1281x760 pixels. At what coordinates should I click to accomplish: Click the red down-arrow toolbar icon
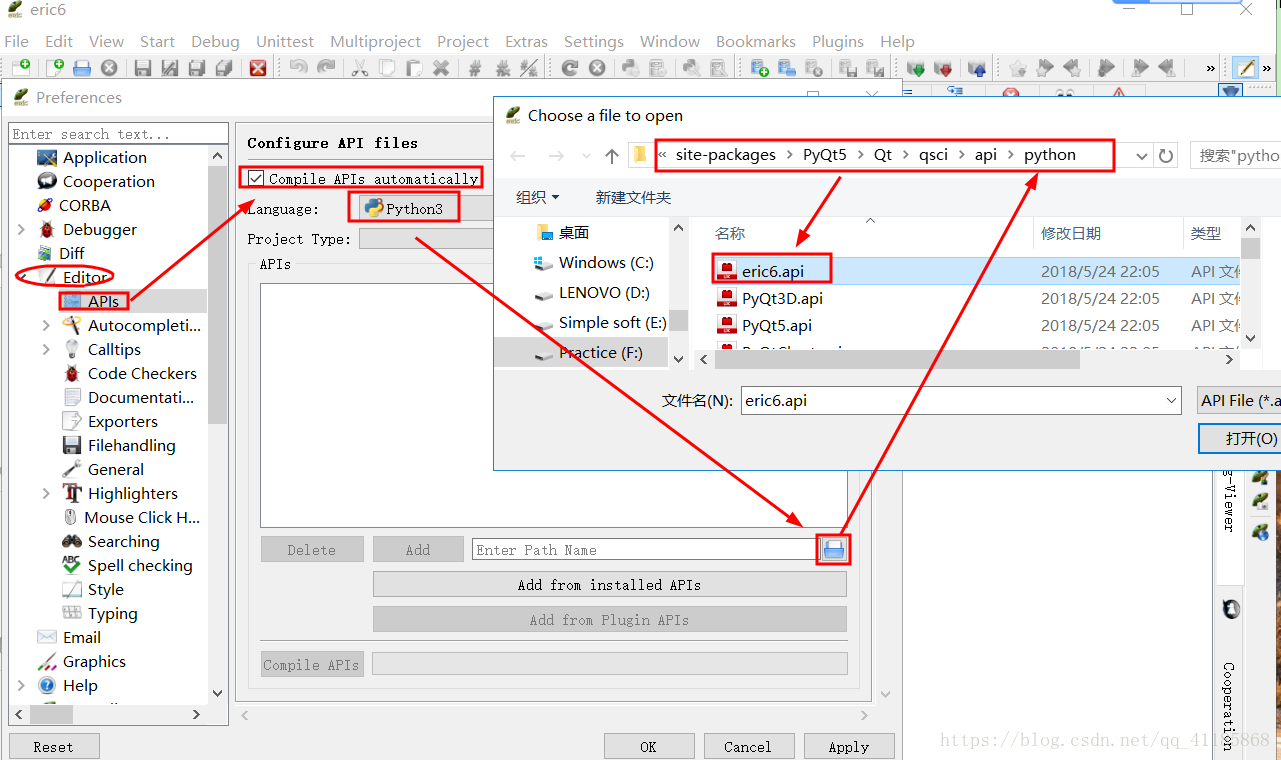[943, 68]
